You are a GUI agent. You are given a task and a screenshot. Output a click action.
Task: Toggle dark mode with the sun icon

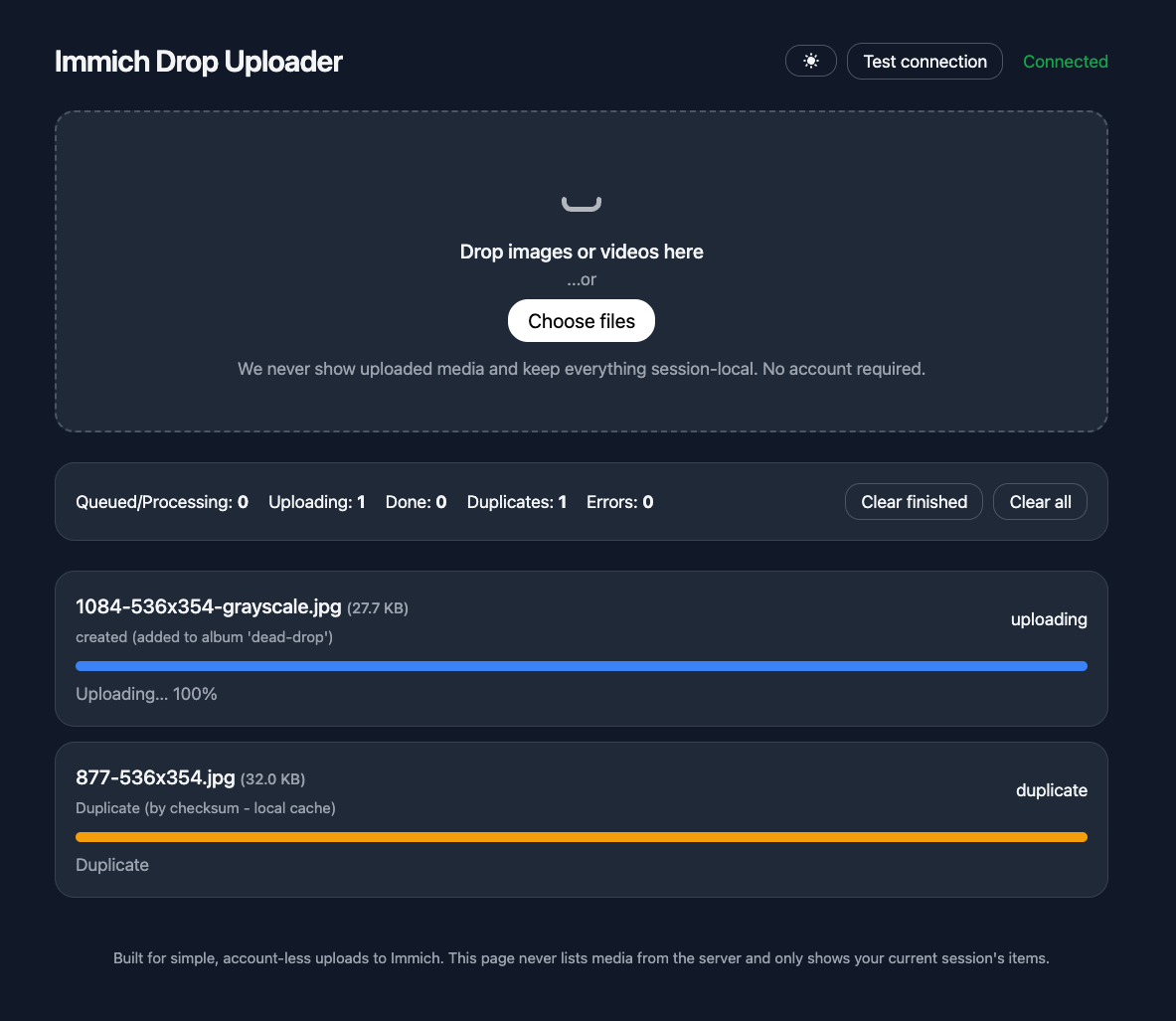(810, 61)
